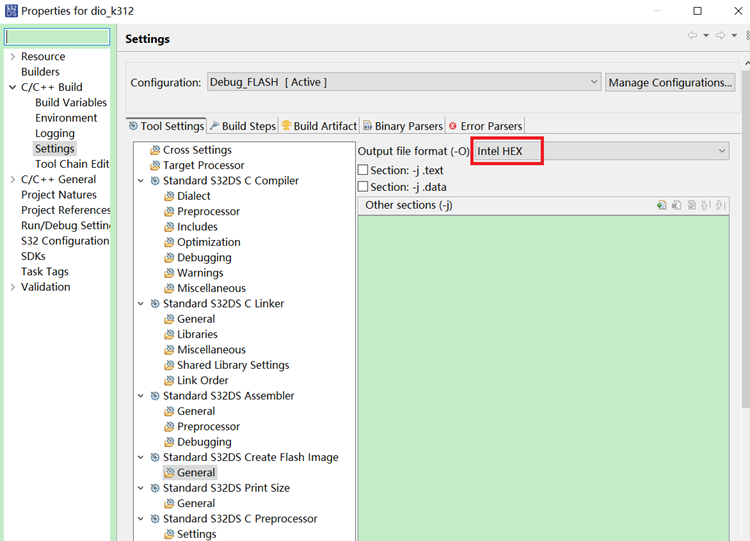Enable the Section: -j .data checkbox
The width and height of the screenshot is (750, 541).
click(364, 187)
